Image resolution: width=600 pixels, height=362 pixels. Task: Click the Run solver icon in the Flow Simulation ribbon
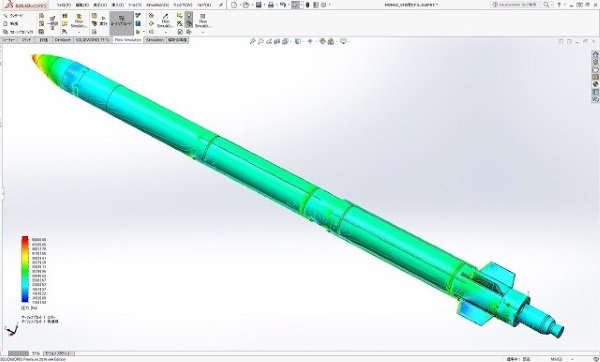(103, 21)
